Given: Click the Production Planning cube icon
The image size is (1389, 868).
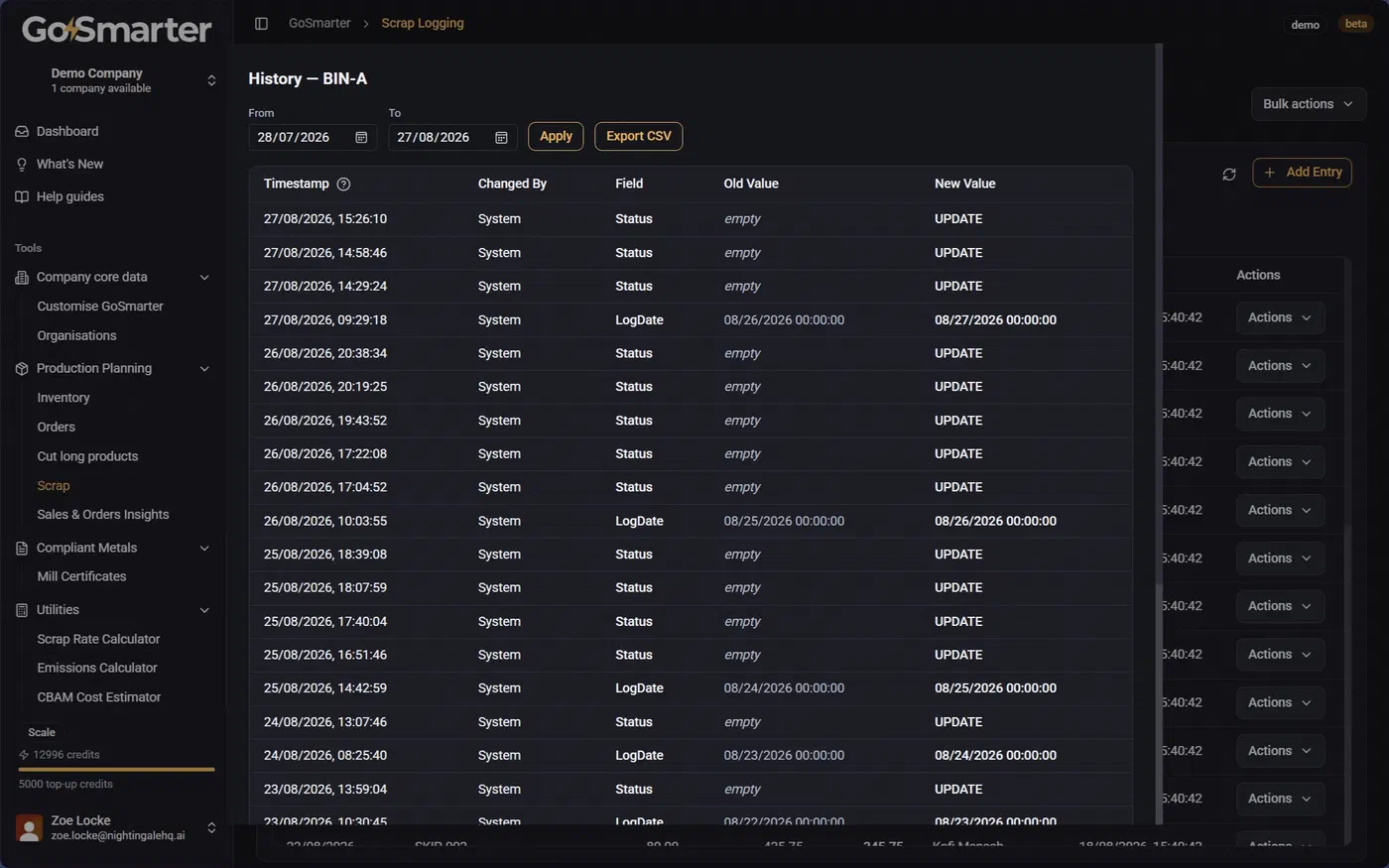Looking at the screenshot, I should coord(22,368).
